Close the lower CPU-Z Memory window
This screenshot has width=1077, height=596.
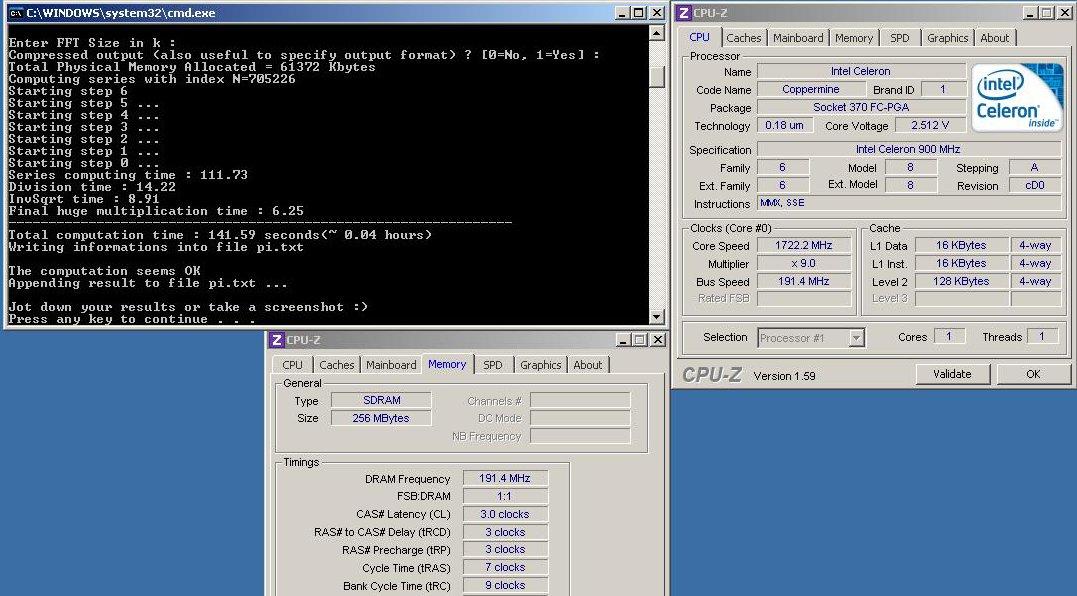(x=658, y=340)
